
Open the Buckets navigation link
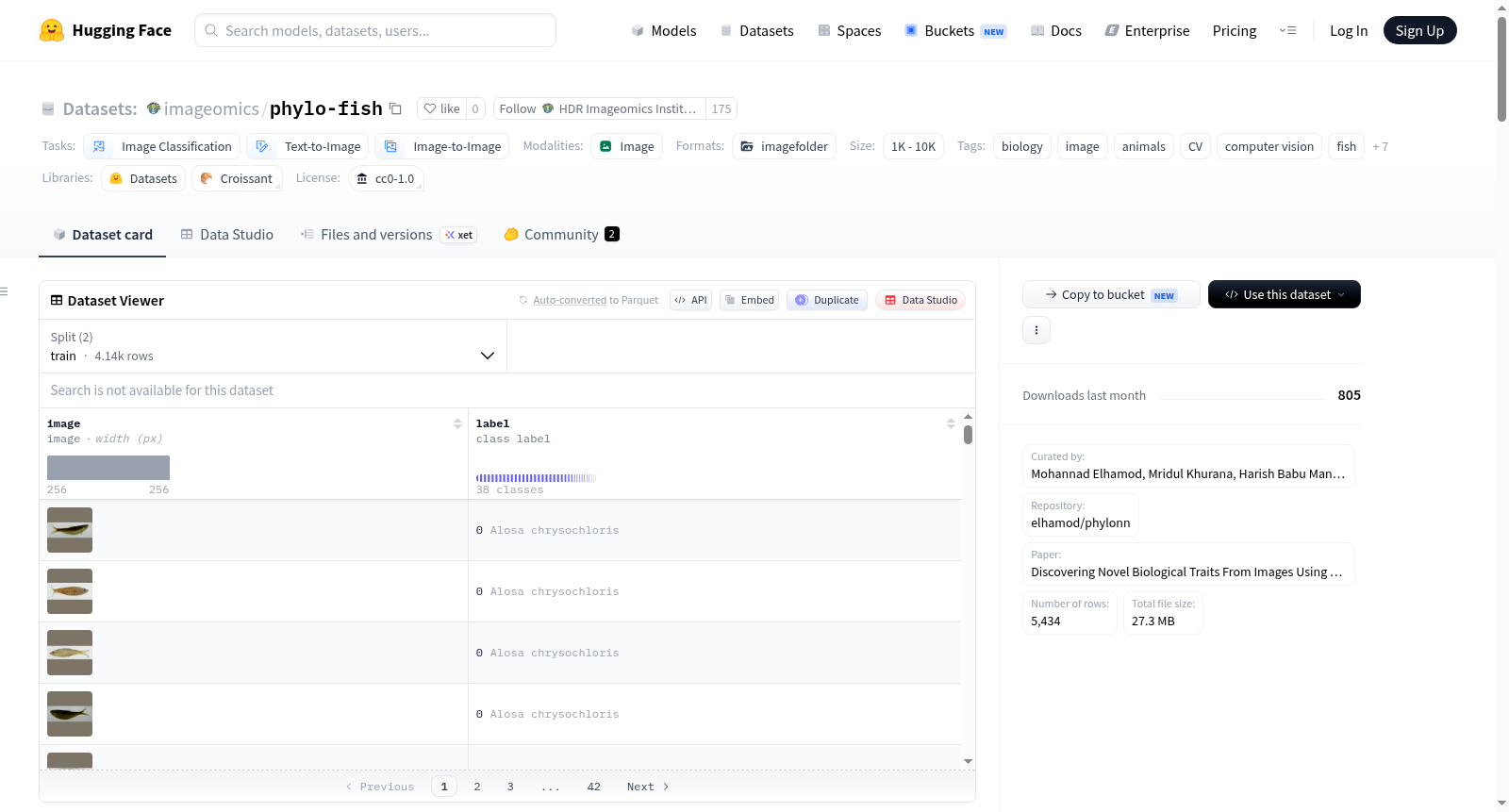(x=955, y=30)
